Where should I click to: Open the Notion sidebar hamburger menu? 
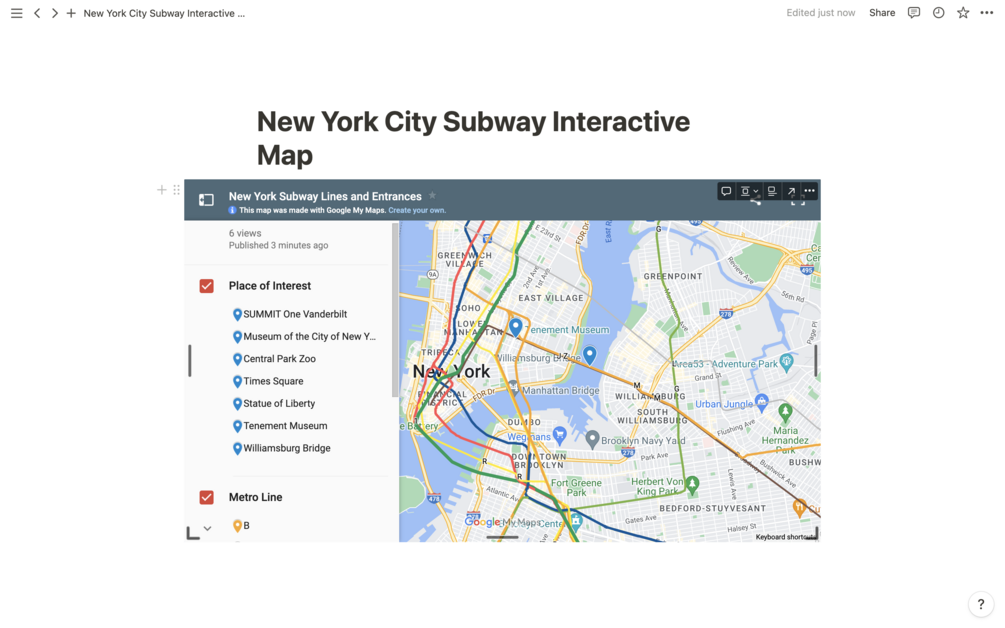click(17, 13)
